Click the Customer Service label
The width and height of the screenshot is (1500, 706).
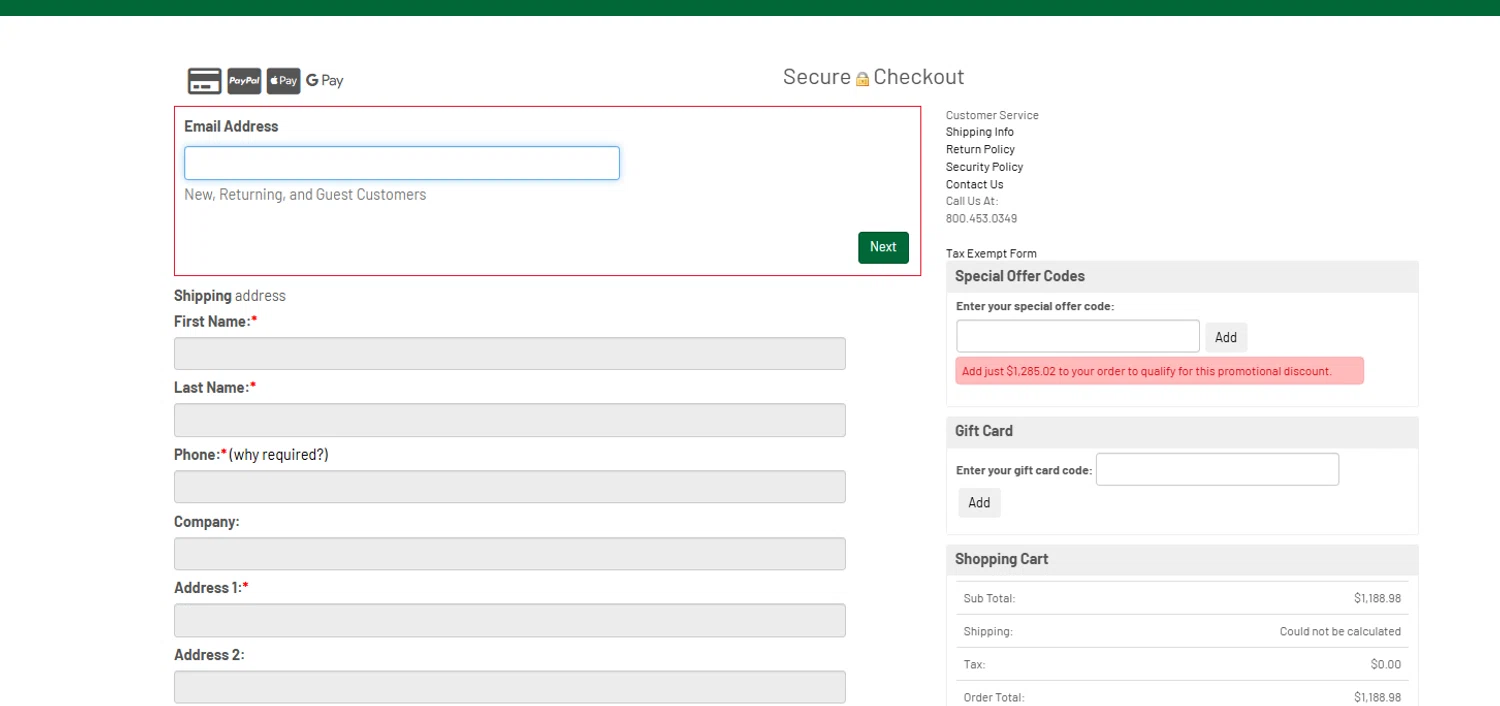(x=992, y=115)
